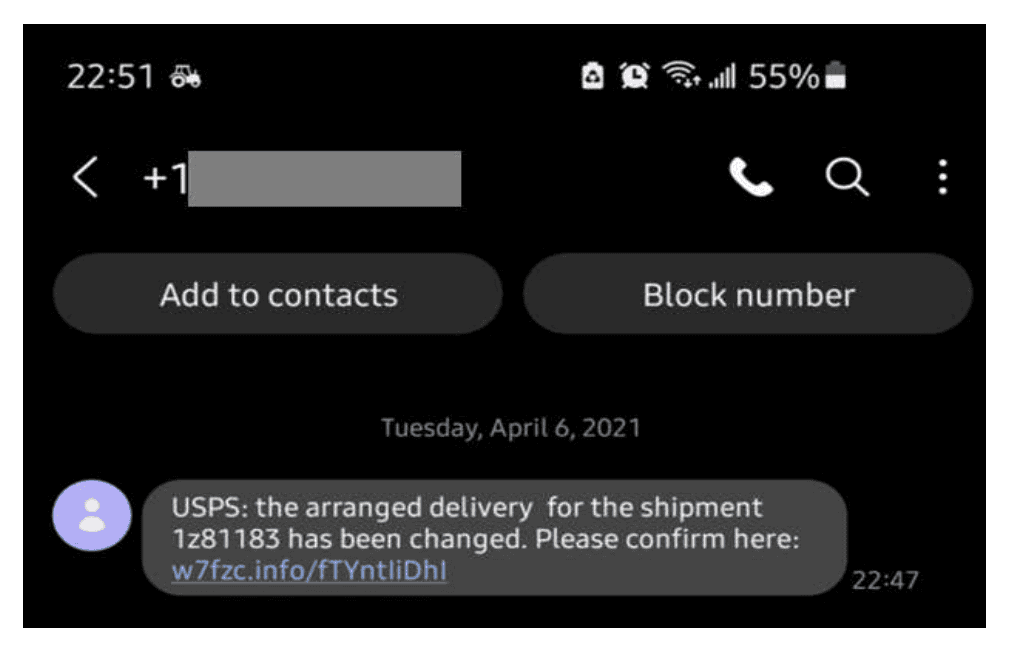Tap the Tuesday, April 6, 2021 date label
This screenshot has height=658, width=1018.
point(510,428)
